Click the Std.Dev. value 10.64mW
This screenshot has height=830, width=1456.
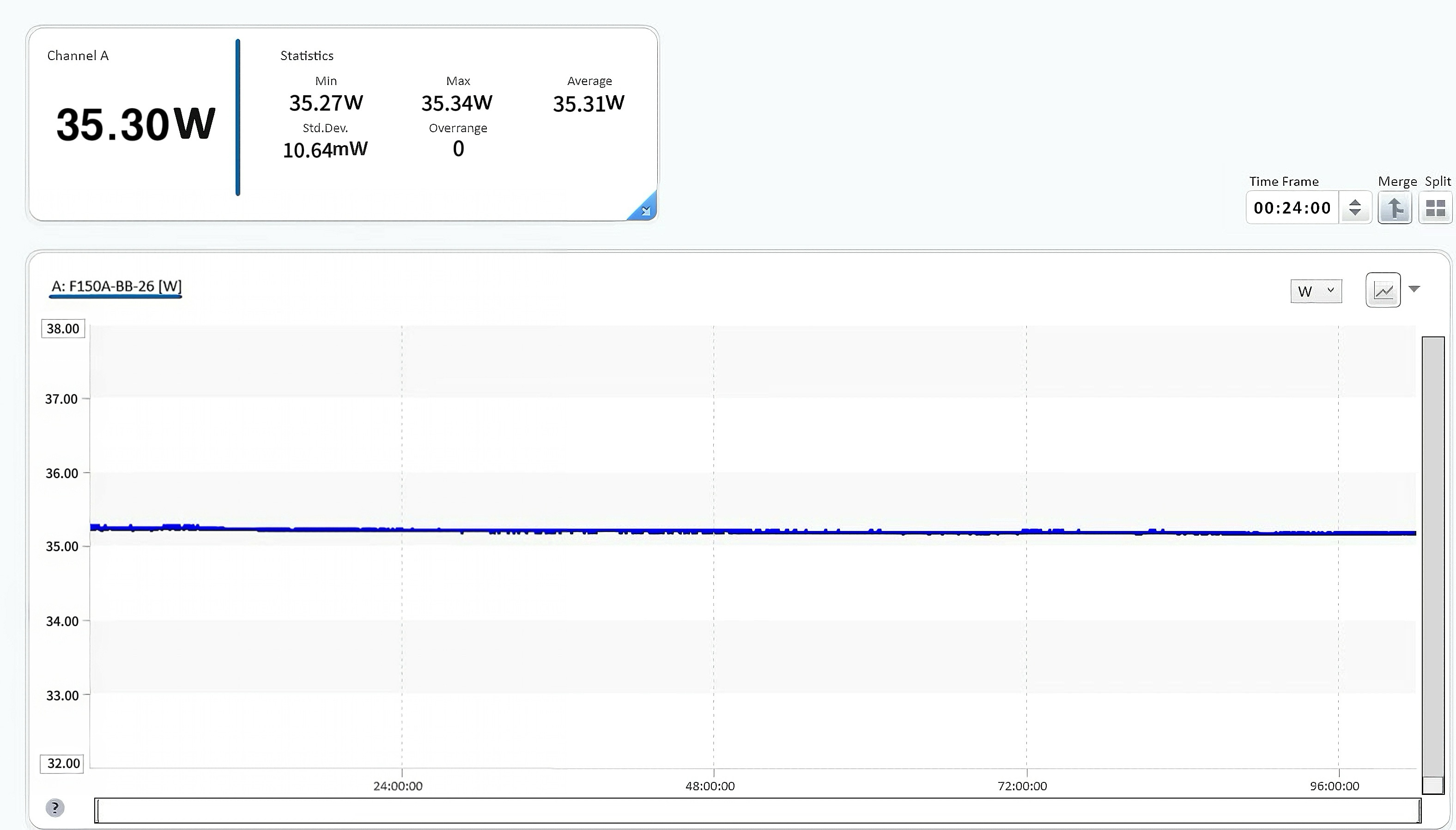click(x=325, y=150)
